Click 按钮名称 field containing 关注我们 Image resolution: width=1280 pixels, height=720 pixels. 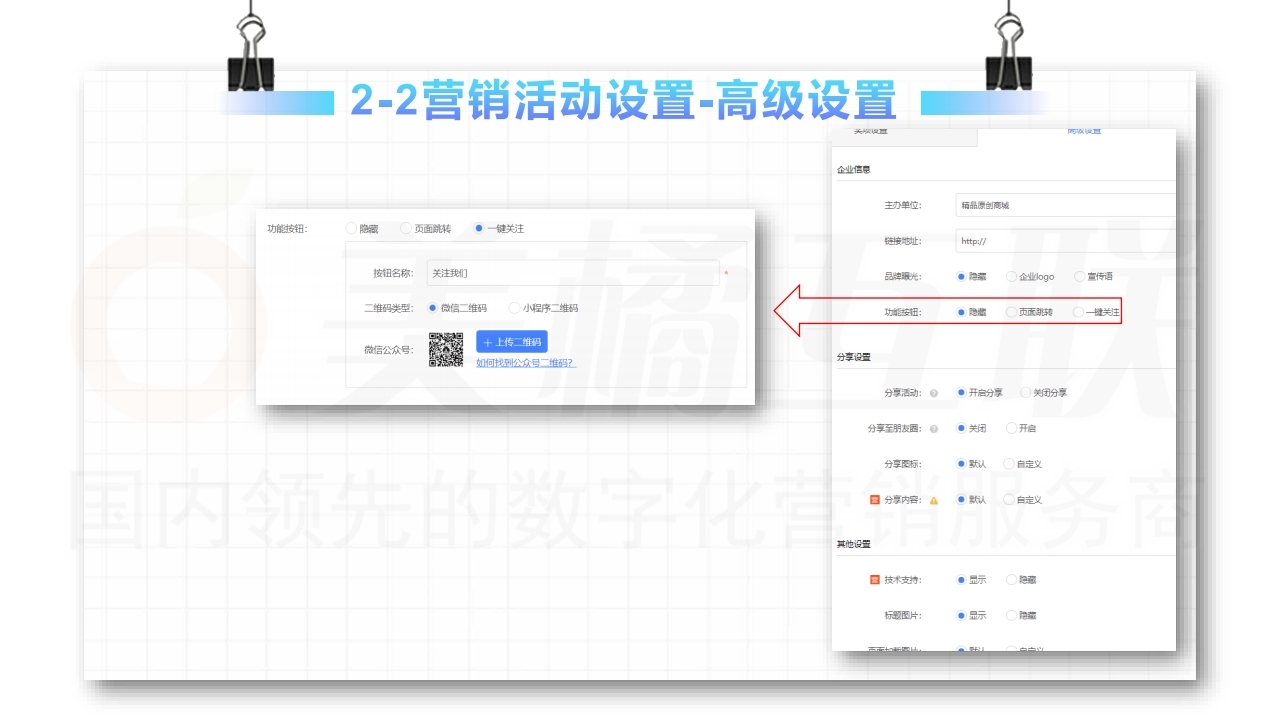point(573,273)
